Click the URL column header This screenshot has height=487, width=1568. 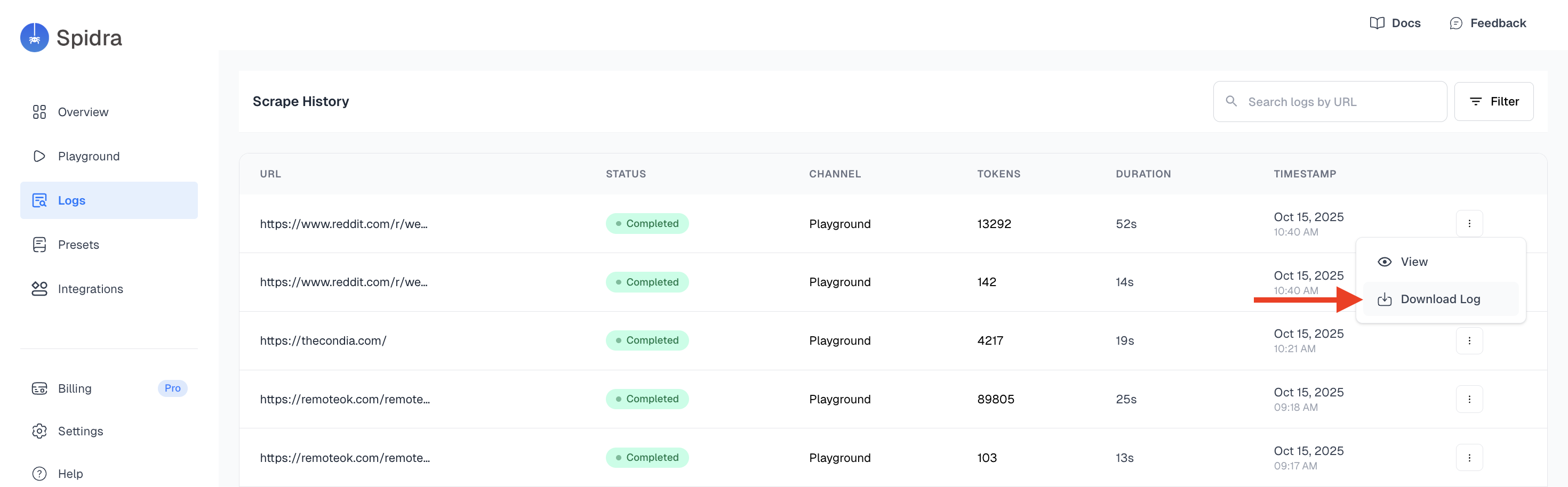pos(270,174)
